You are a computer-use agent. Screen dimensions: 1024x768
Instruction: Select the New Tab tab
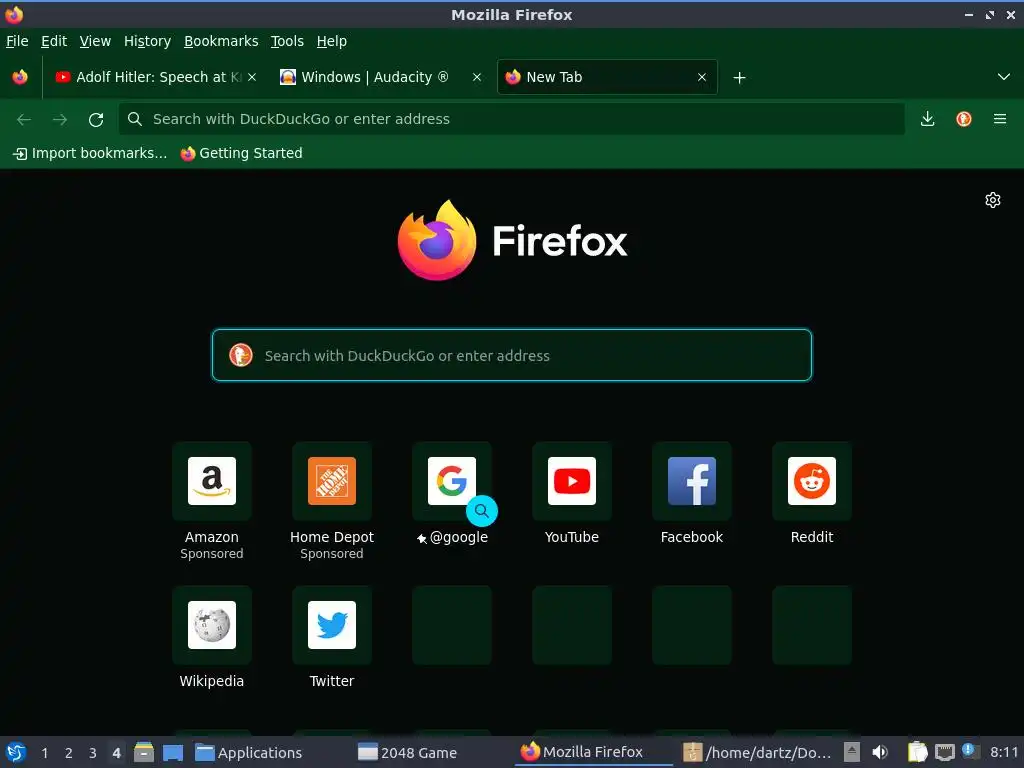[607, 77]
